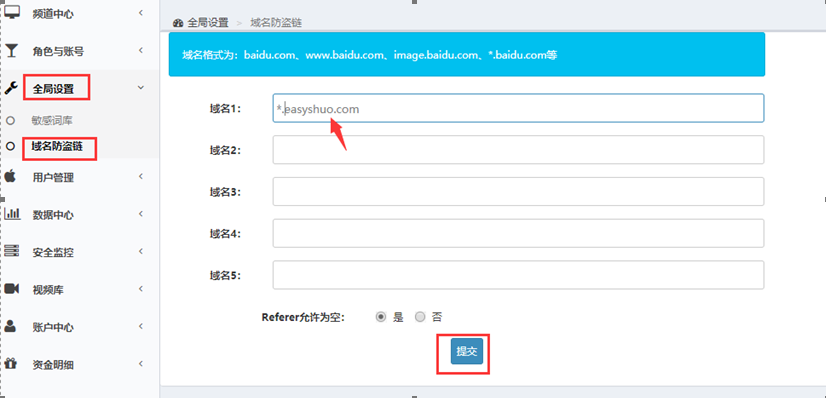Click the wrench icon beside 全局设置
Image resolution: width=826 pixels, height=398 pixels.
tap(11, 88)
